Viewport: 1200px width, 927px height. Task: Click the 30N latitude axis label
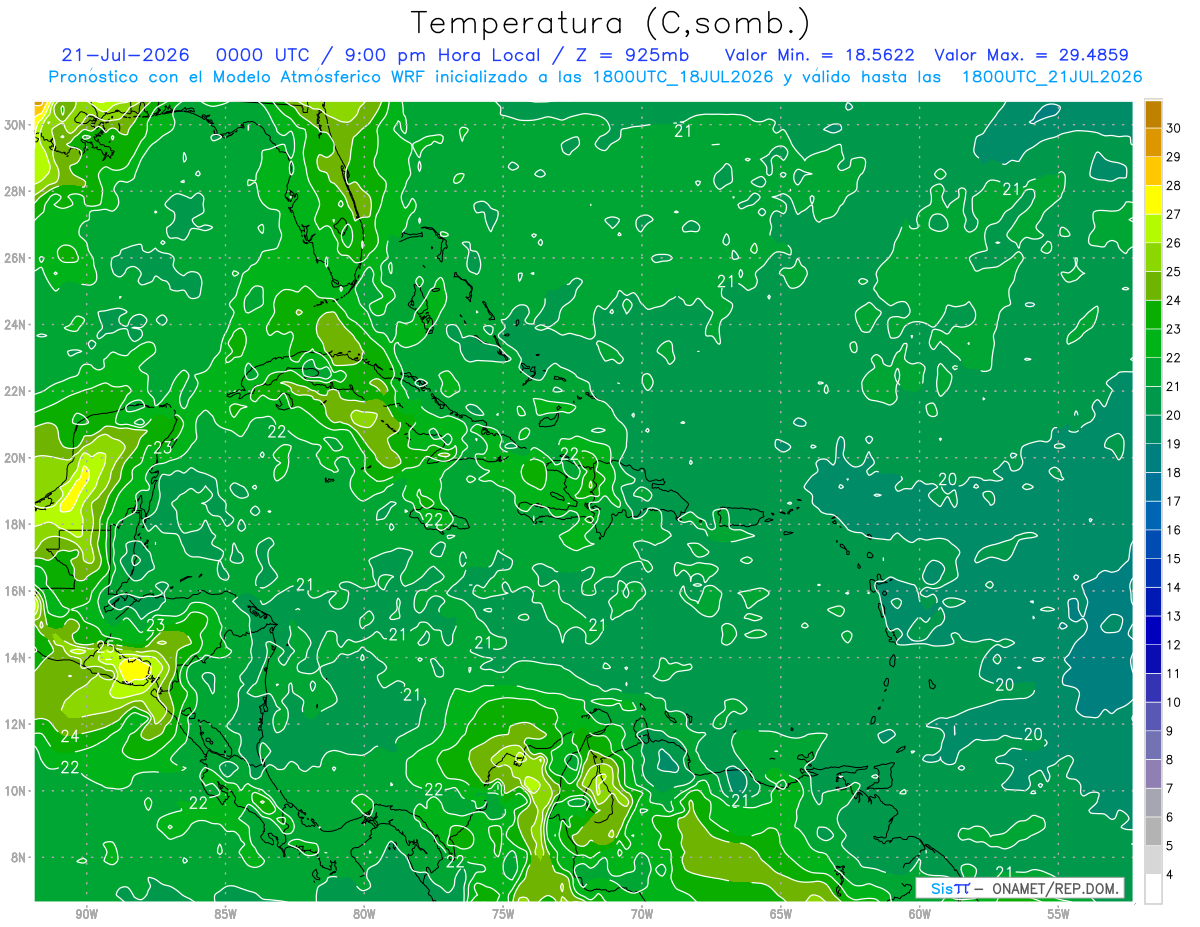(17, 125)
